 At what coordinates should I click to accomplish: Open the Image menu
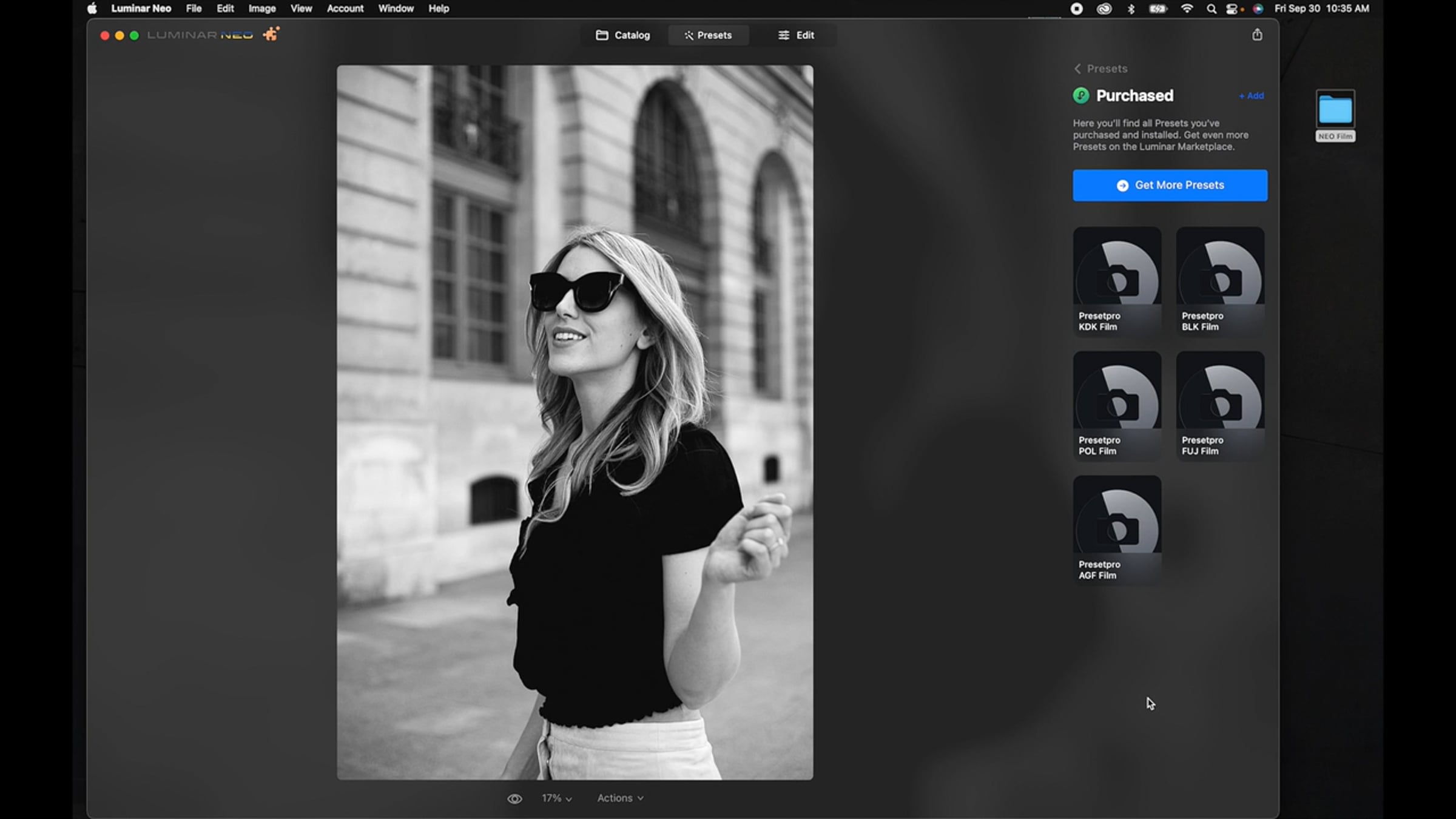click(x=261, y=8)
